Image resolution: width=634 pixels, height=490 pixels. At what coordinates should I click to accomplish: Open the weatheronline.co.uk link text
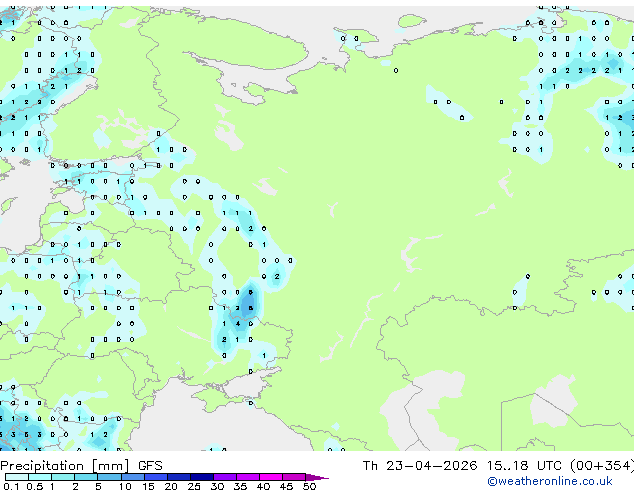point(549,481)
